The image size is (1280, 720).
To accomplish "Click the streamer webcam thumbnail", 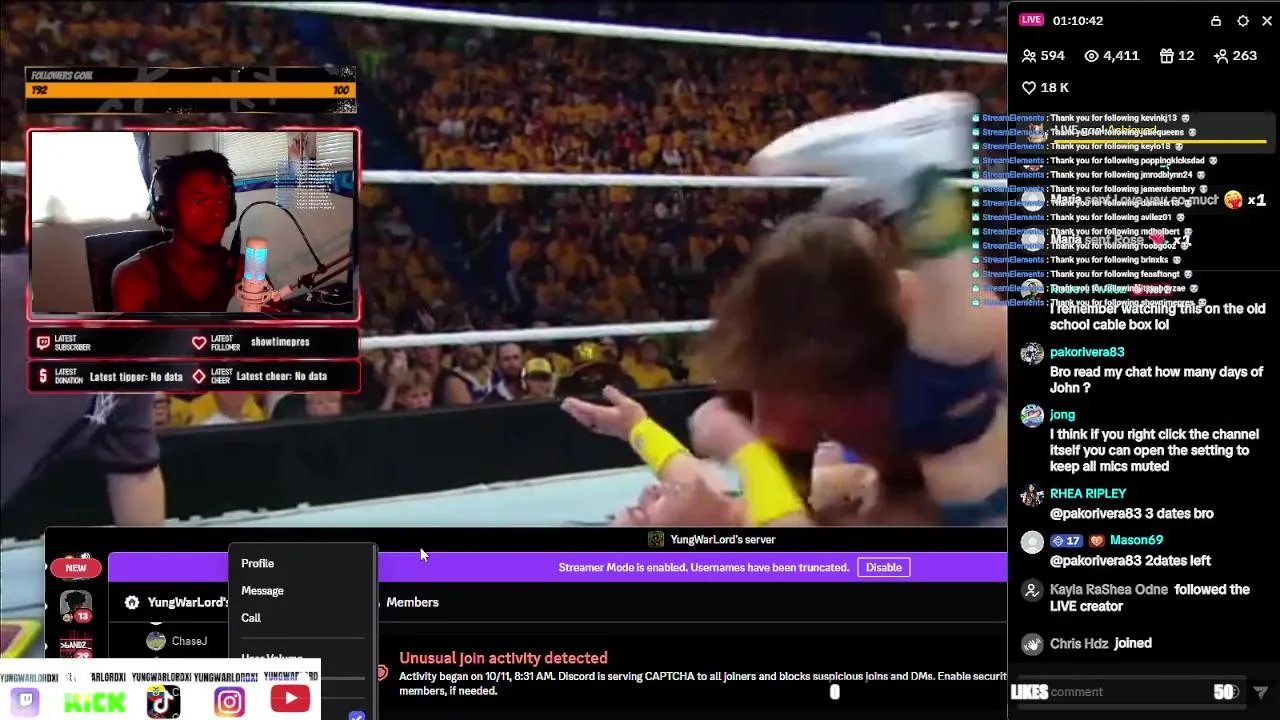I will 193,225.
